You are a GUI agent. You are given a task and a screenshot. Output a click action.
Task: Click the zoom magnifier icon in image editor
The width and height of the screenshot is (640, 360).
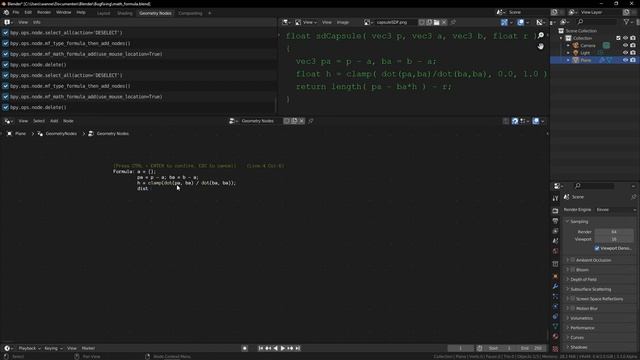click(540, 36)
